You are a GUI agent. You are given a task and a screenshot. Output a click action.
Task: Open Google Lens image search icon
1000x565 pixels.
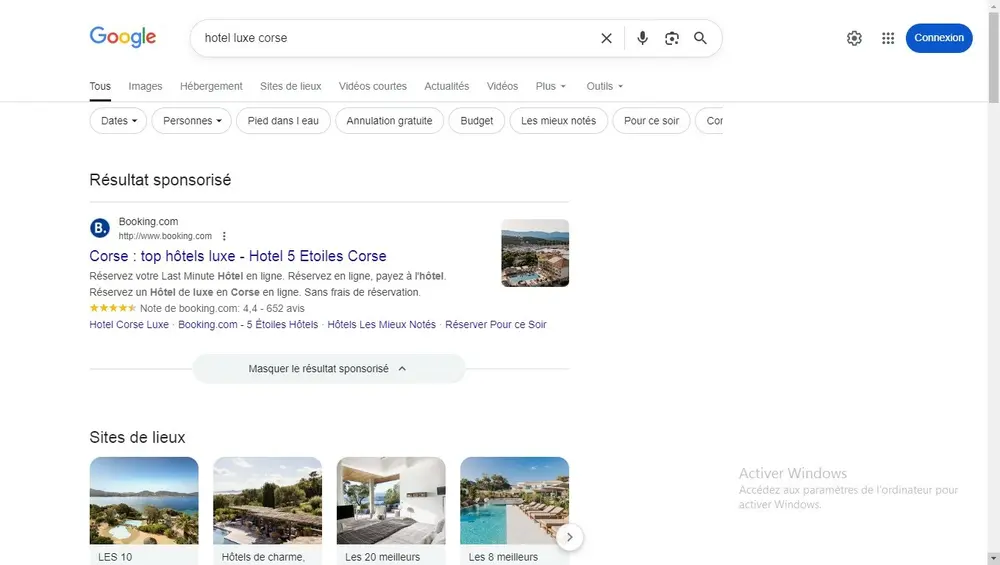point(672,38)
